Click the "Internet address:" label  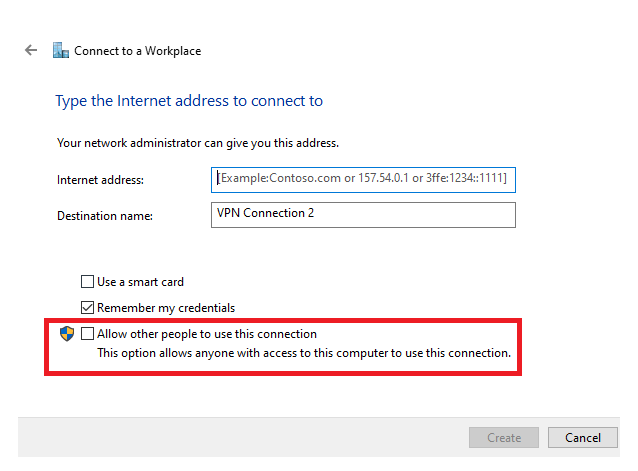click(101, 180)
